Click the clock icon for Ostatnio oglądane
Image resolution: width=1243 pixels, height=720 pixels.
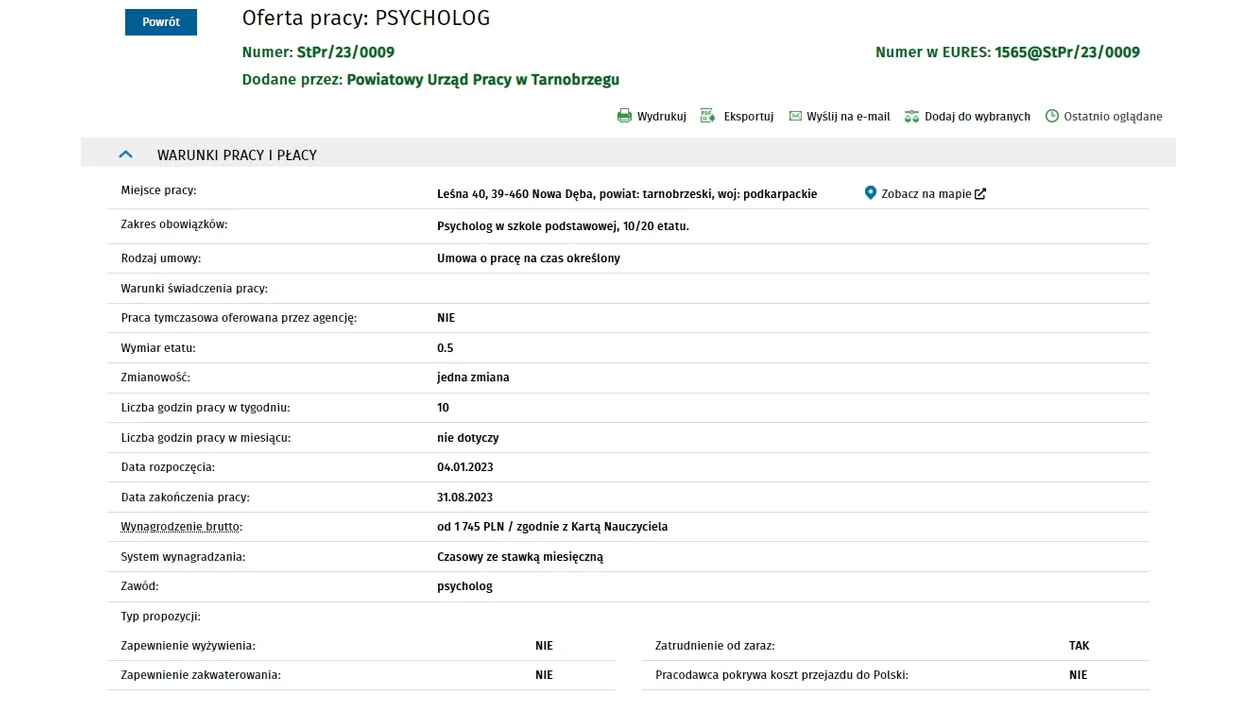pyautogui.click(x=1052, y=116)
